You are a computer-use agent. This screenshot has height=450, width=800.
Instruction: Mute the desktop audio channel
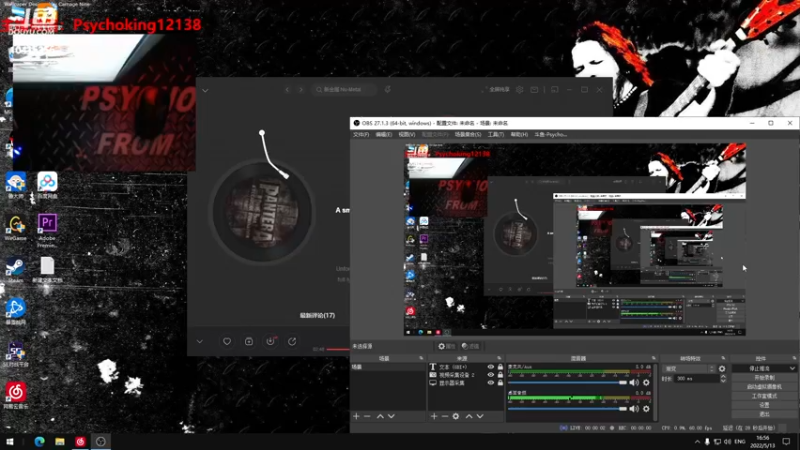tap(634, 409)
